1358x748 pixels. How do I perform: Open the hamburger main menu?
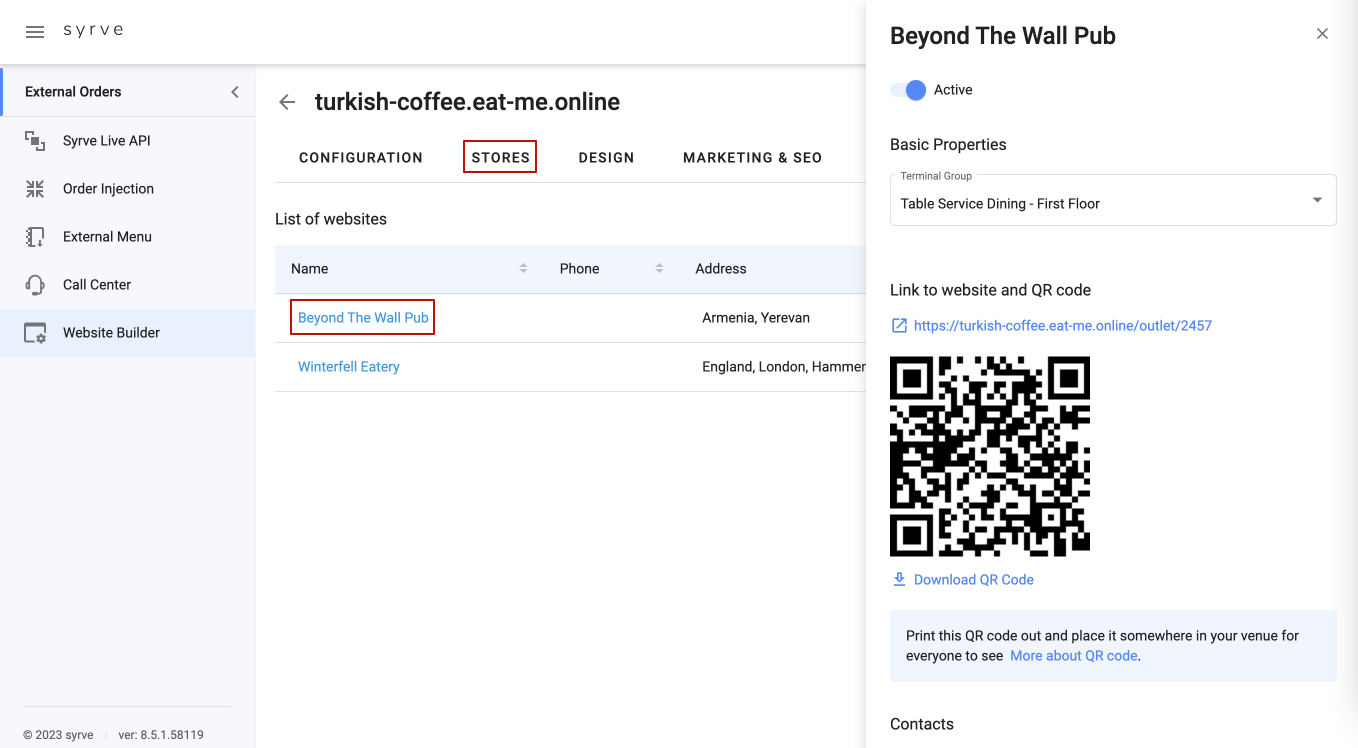pos(35,31)
